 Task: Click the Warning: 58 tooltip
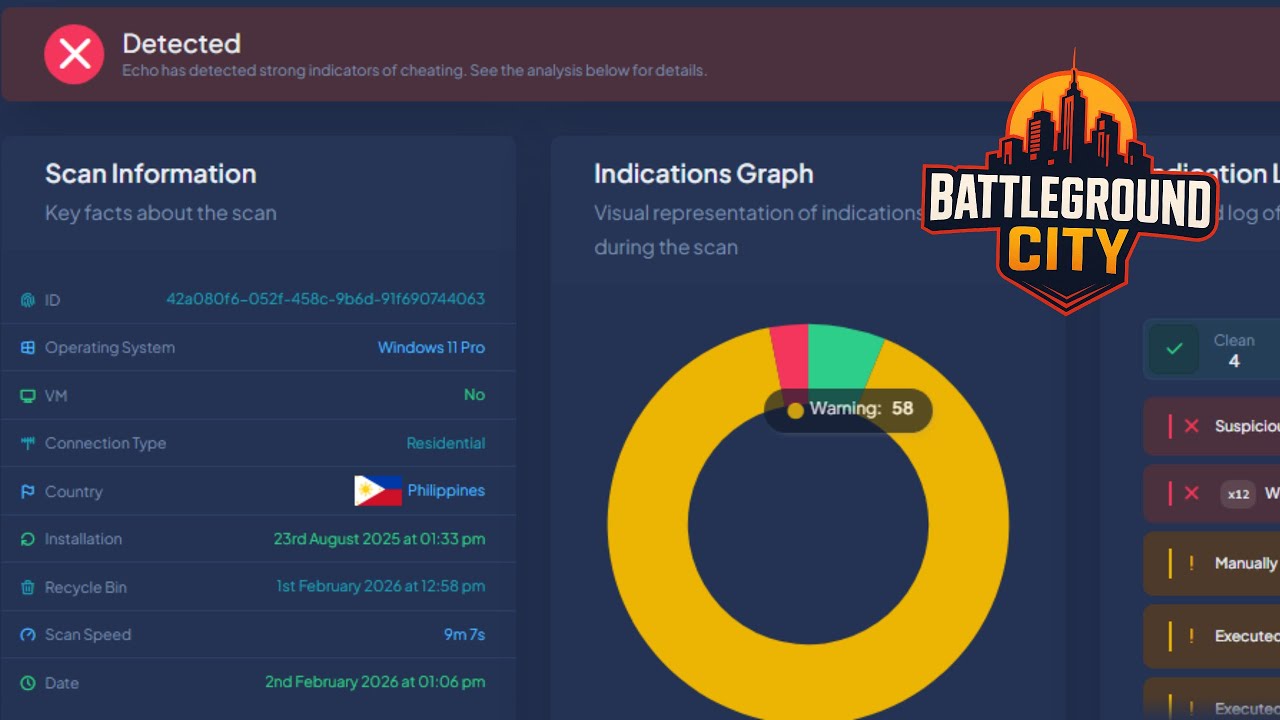pos(848,409)
